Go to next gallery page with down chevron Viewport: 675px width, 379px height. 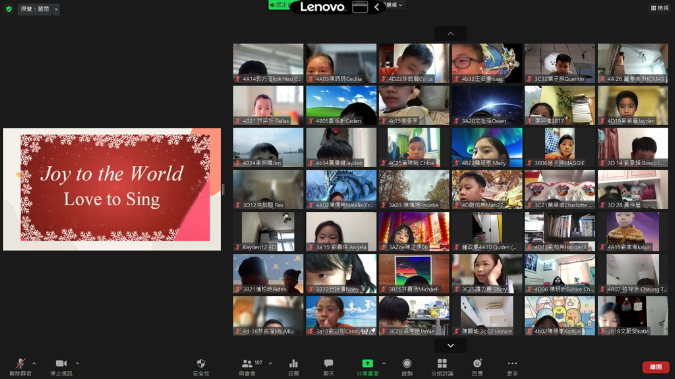[451, 345]
